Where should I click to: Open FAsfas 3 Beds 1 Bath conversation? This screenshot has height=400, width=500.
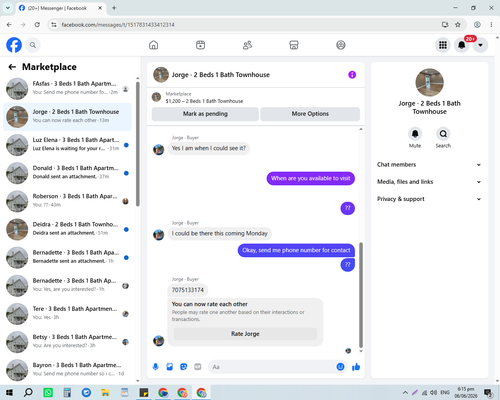(68, 89)
